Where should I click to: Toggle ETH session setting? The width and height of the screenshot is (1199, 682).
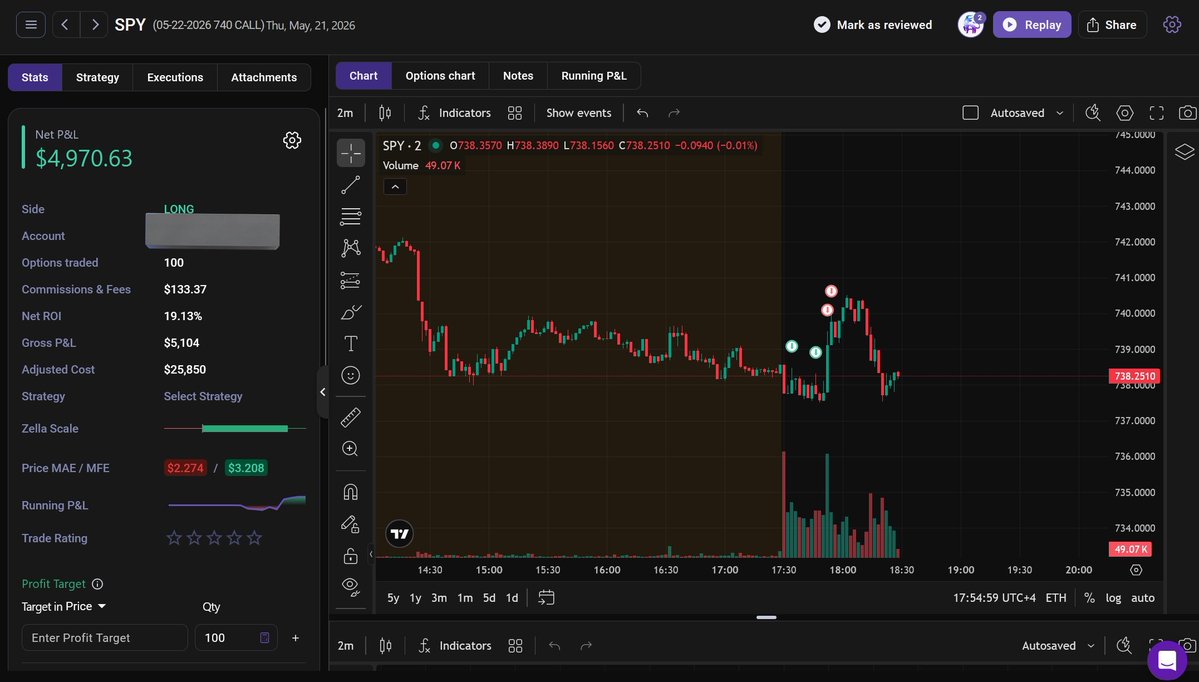coord(1056,598)
